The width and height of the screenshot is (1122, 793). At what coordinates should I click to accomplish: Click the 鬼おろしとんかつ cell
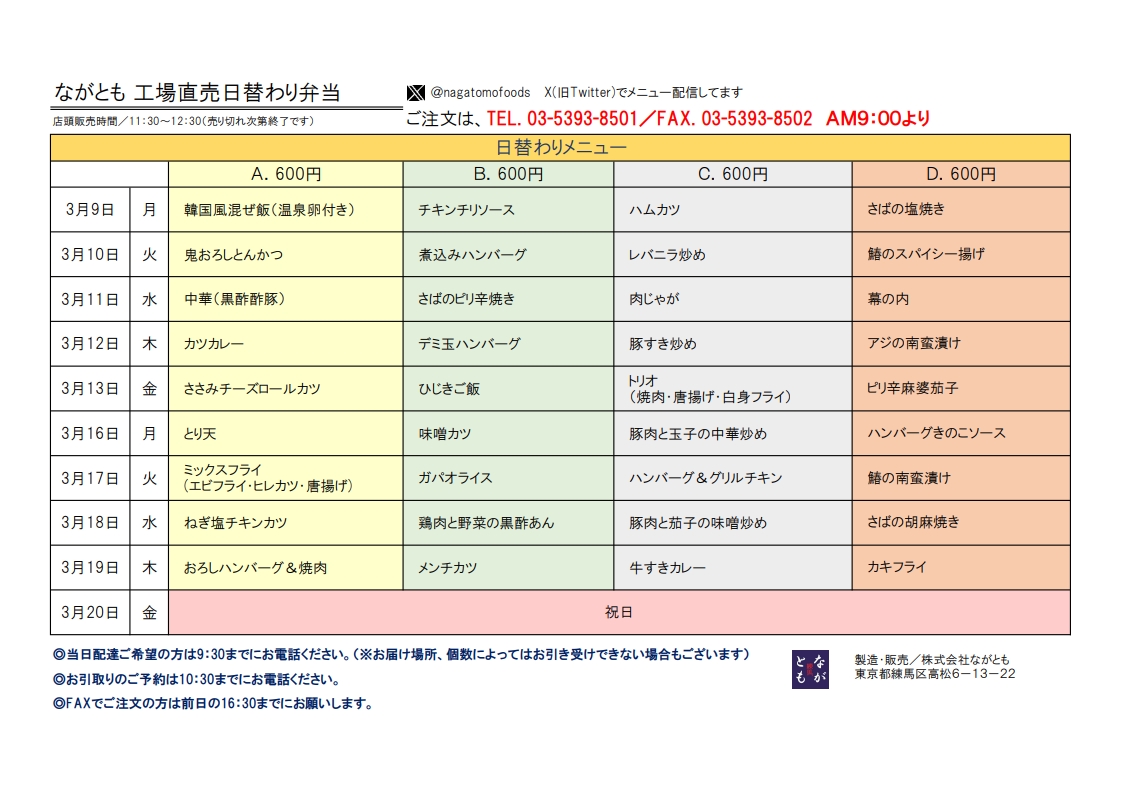(x=286, y=254)
